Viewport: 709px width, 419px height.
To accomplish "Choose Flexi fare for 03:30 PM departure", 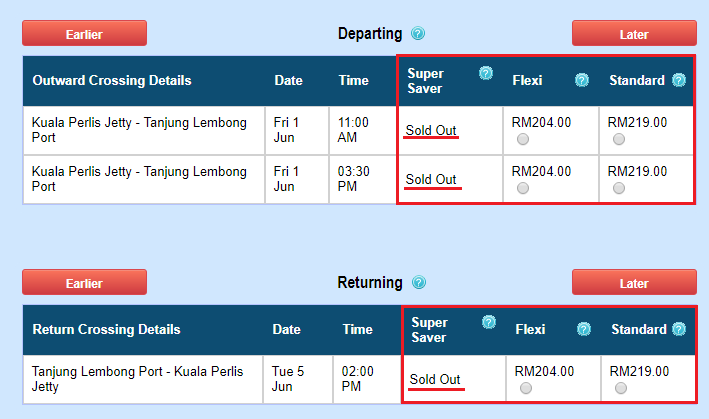I will 523,188.
